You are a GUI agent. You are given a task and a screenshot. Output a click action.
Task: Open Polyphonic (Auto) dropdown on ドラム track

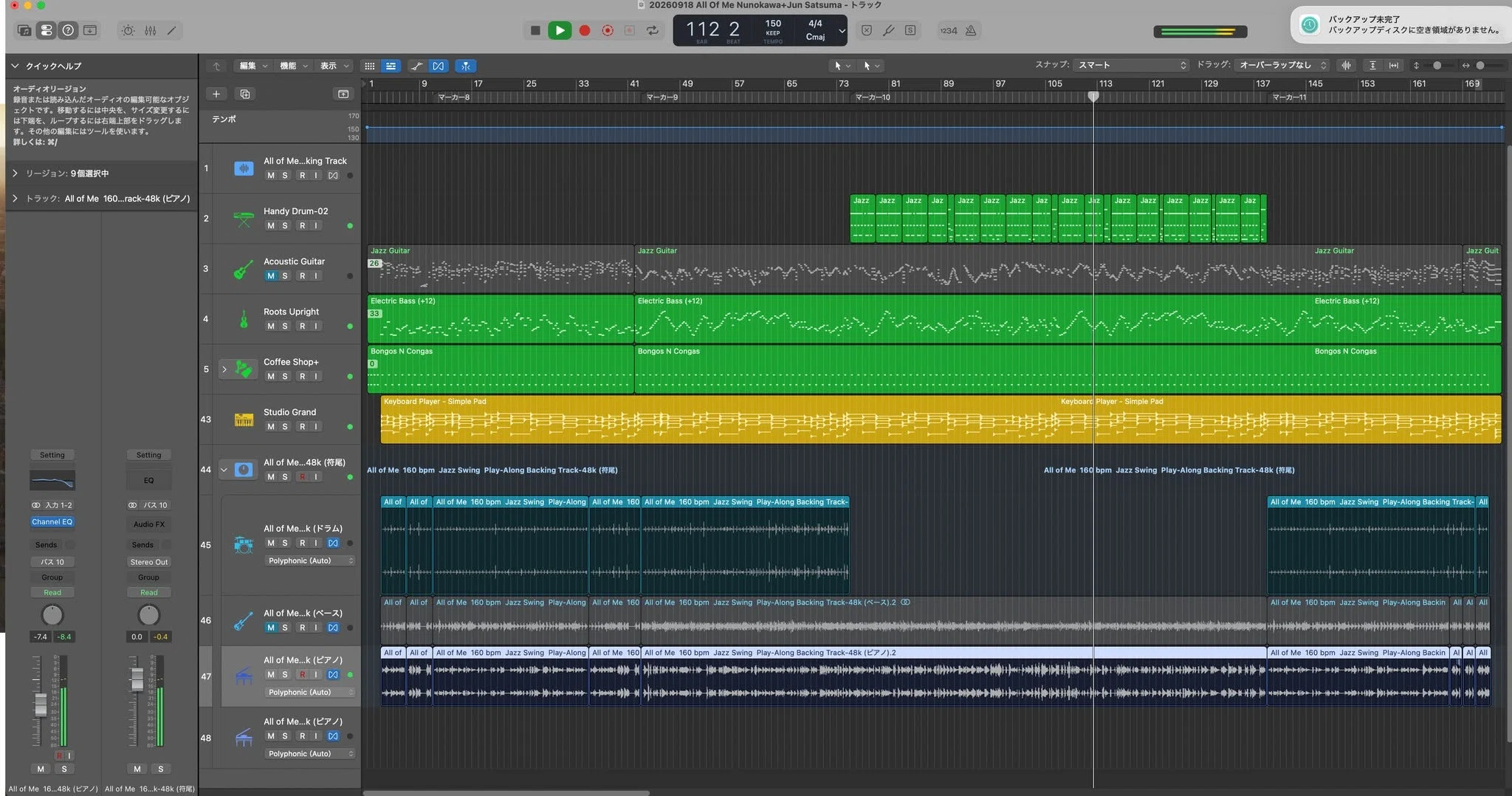[310, 560]
